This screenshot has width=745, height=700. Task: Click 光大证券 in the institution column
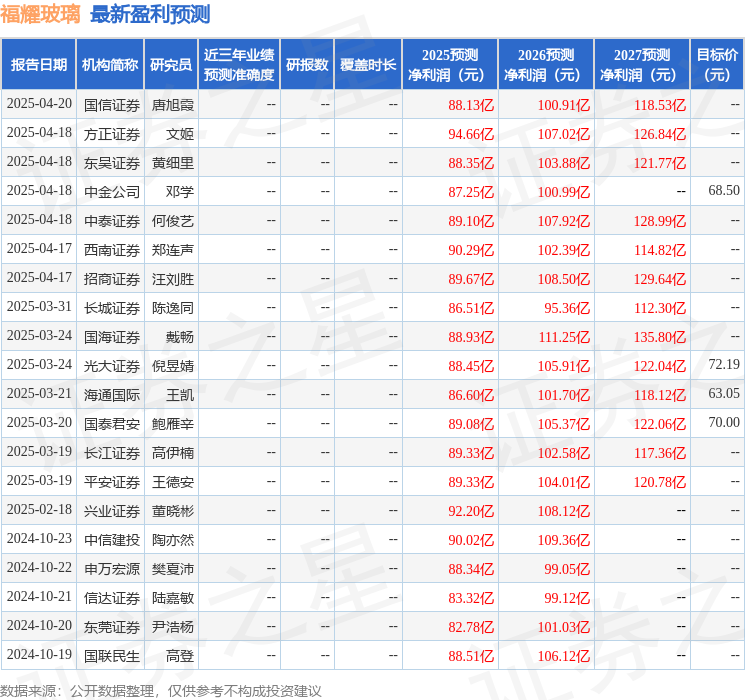coord(111,366)
